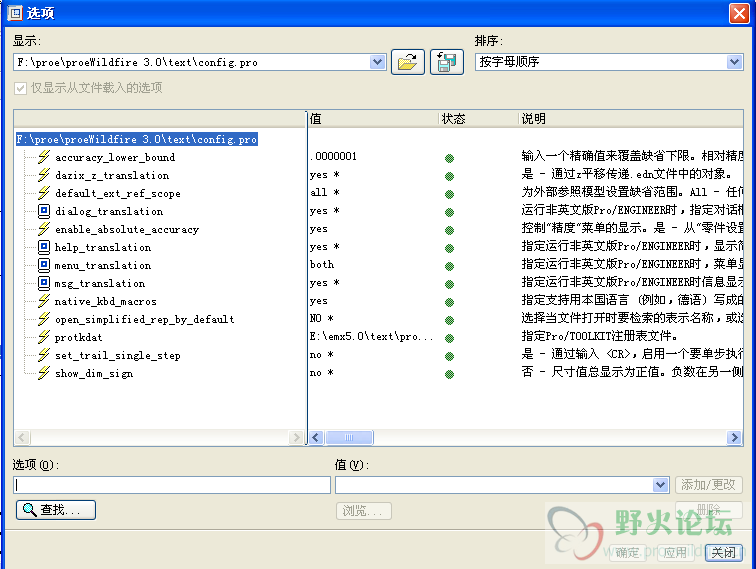This screenshot has width=756, height=569.
Task: Select the dialog_translation option
Action: click(x=109, y=211)
